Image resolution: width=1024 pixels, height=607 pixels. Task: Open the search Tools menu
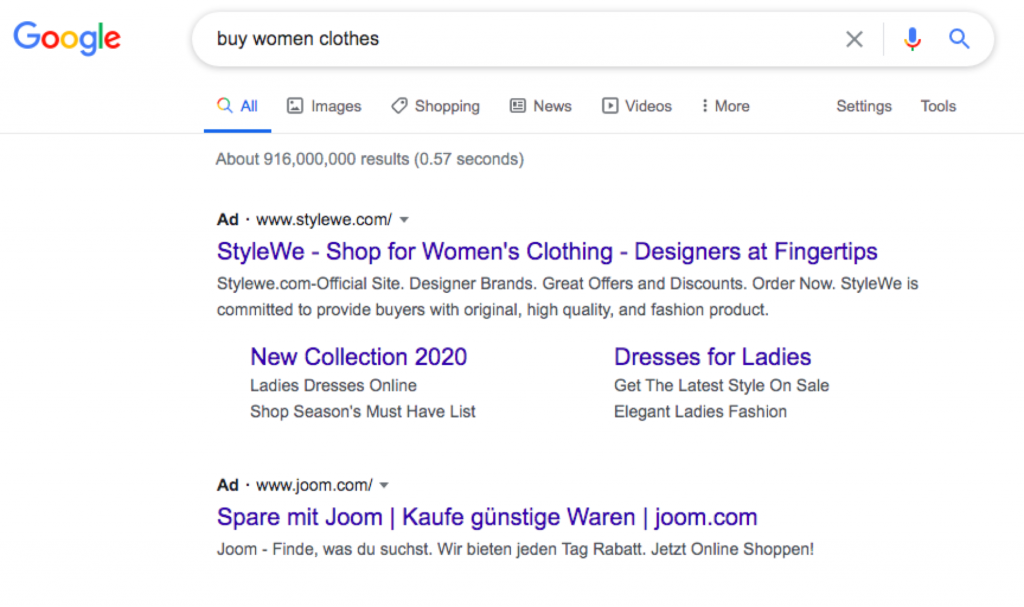click(x=938, y=106)
